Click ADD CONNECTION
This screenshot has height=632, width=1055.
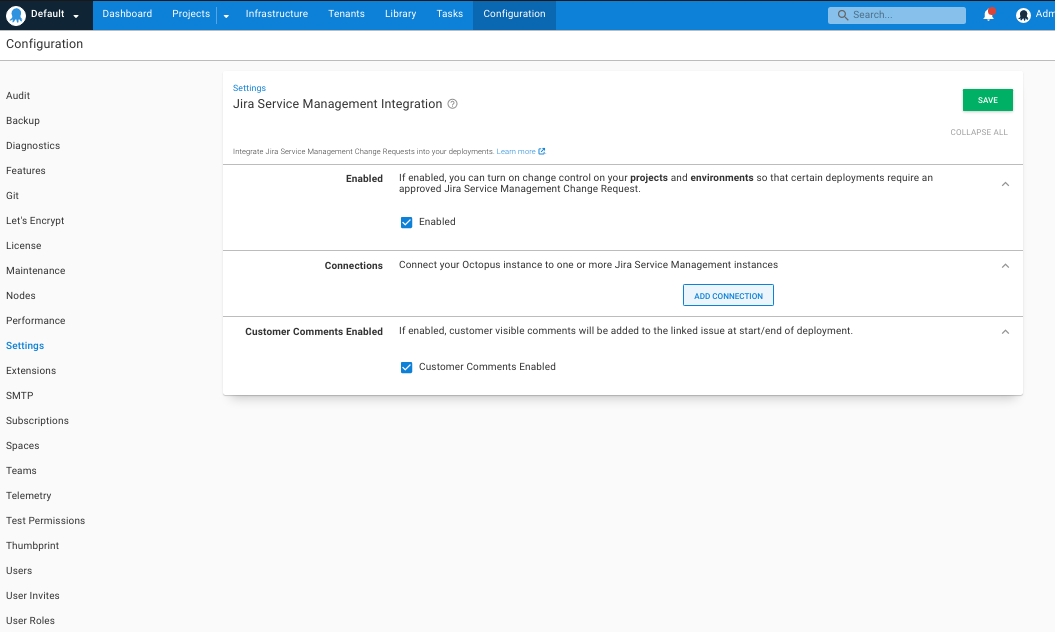(728, 295)
